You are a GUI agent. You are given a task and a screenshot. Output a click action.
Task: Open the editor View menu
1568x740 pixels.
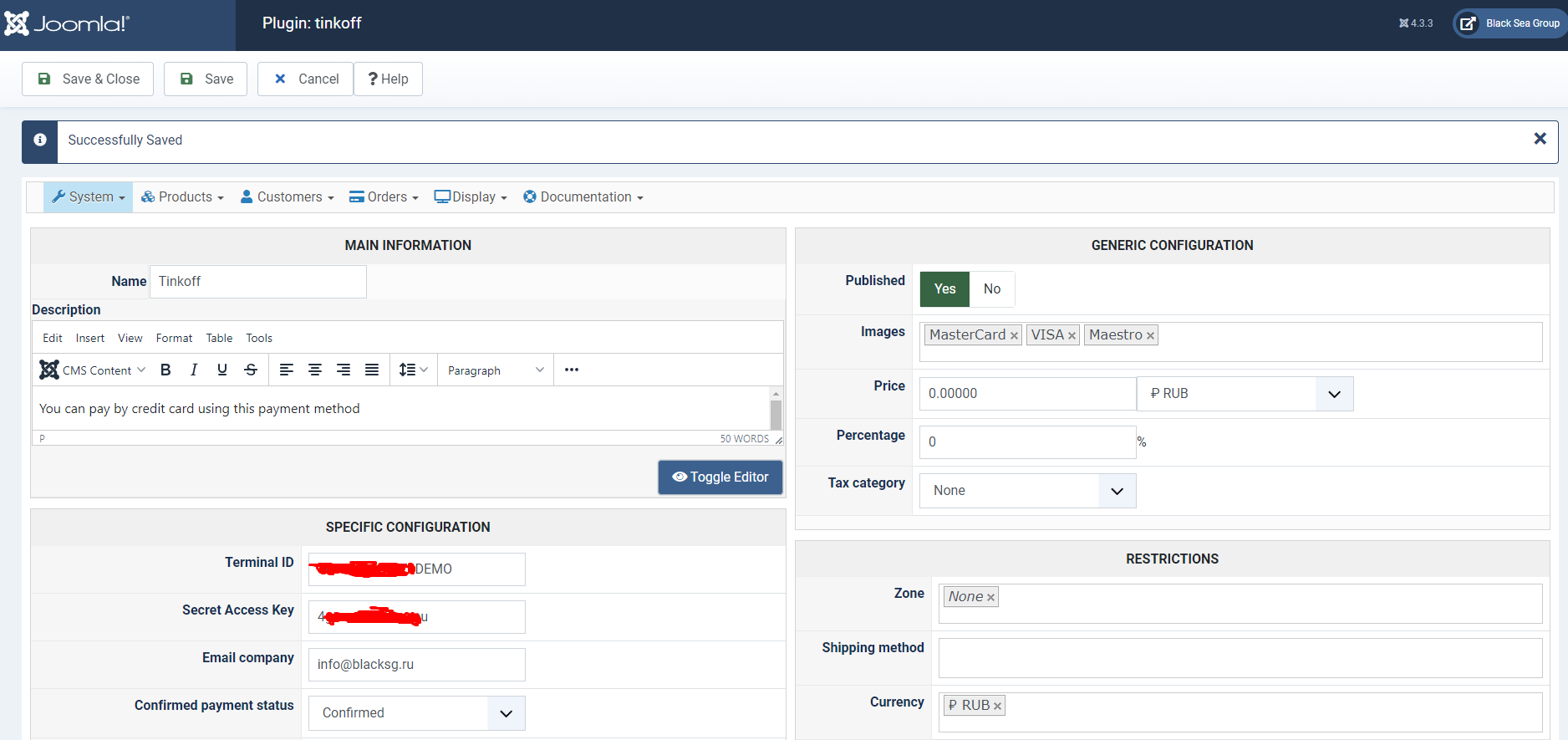pyautogui.click(x=130, y=338)
